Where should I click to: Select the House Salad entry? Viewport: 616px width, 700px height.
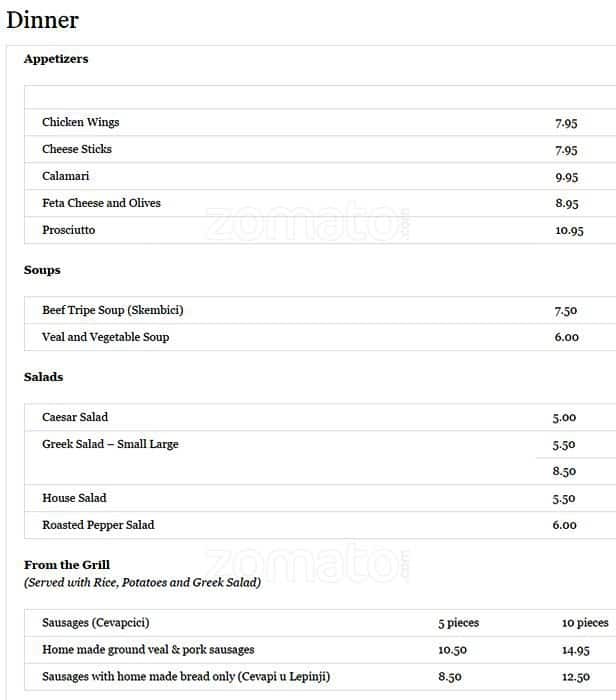(x=74, y=498)
